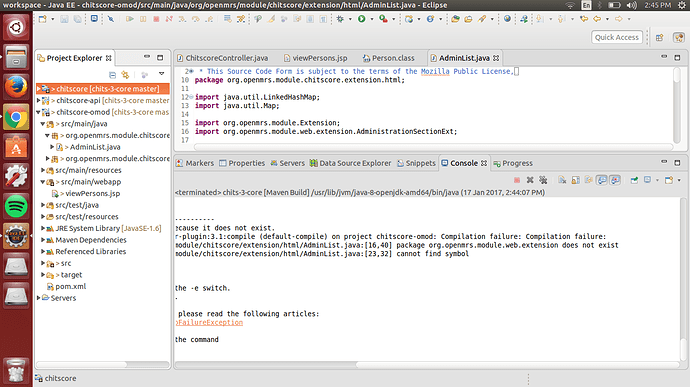Open Firefox from the Ubuntu launcher

pyautogui.click(x=16, y=87)
